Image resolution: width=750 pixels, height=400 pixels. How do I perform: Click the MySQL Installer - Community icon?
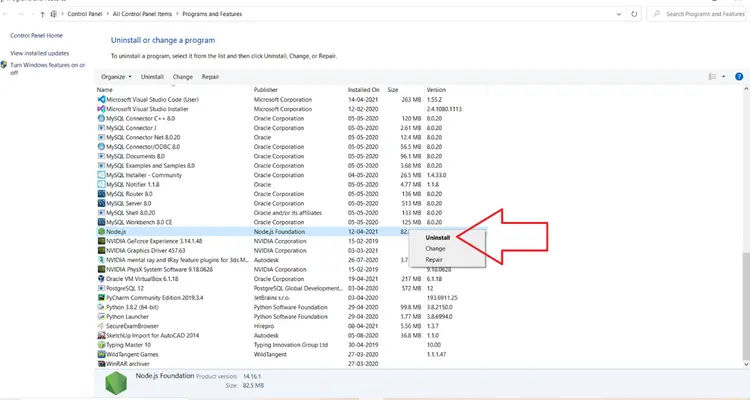point(101,175)
